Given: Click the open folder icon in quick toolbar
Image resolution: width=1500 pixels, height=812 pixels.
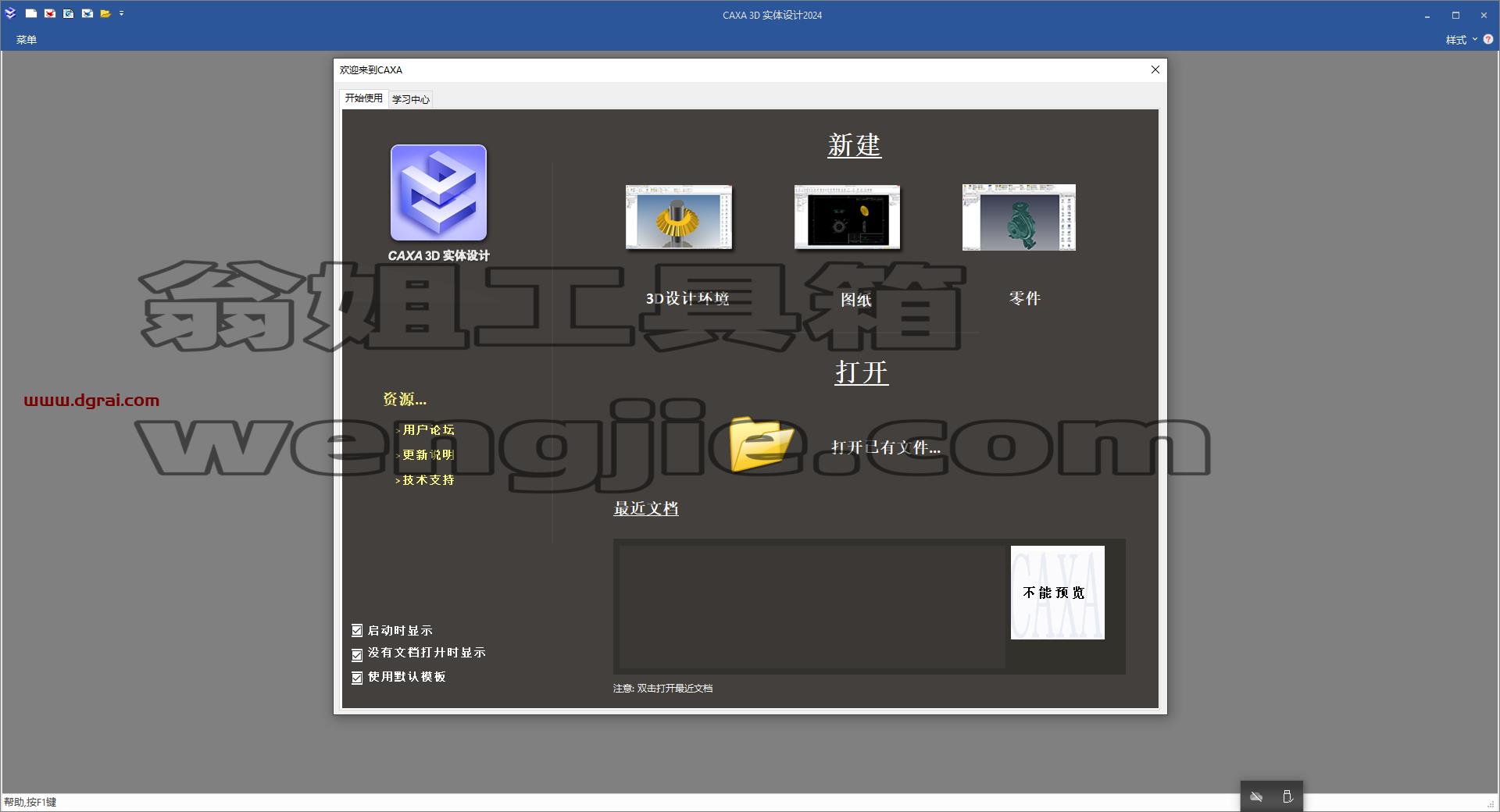Looking at the screenshot, I should (105, 13).
